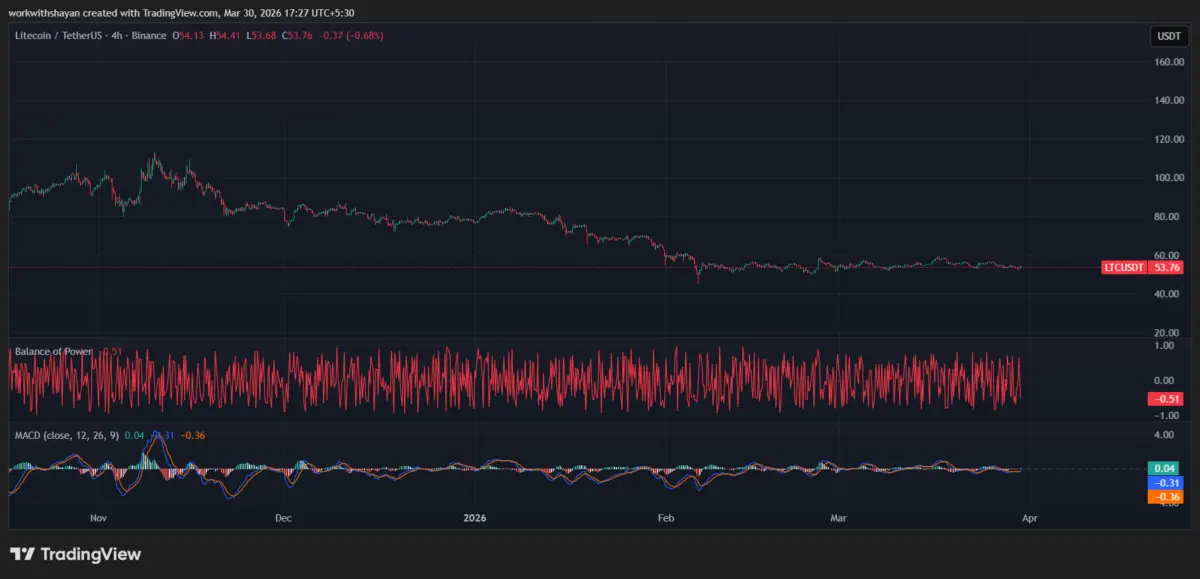Click the MACD green 0.04 value badge

[x=1162, y=466]
